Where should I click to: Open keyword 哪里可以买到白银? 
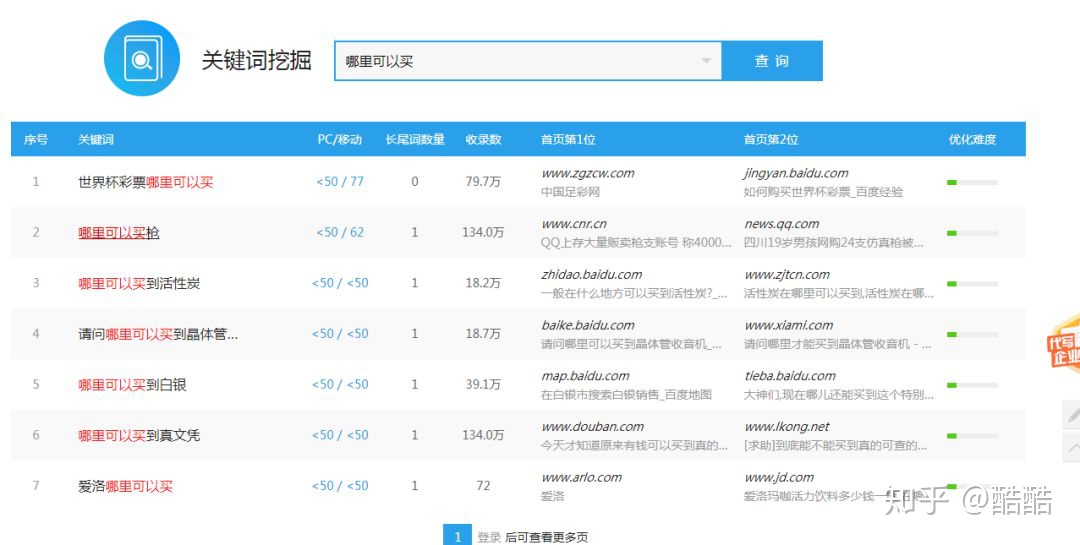coord(132,384)
